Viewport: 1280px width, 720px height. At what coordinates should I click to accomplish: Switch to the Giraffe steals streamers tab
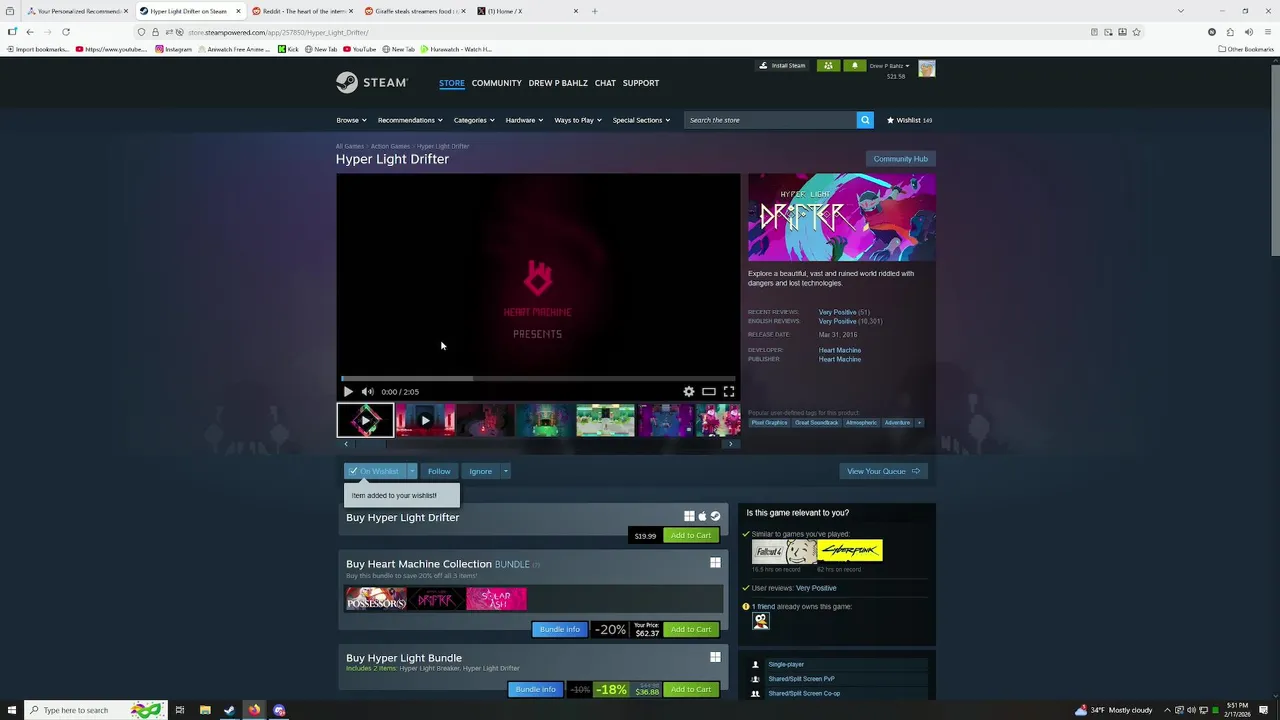[x=415, y=11]
